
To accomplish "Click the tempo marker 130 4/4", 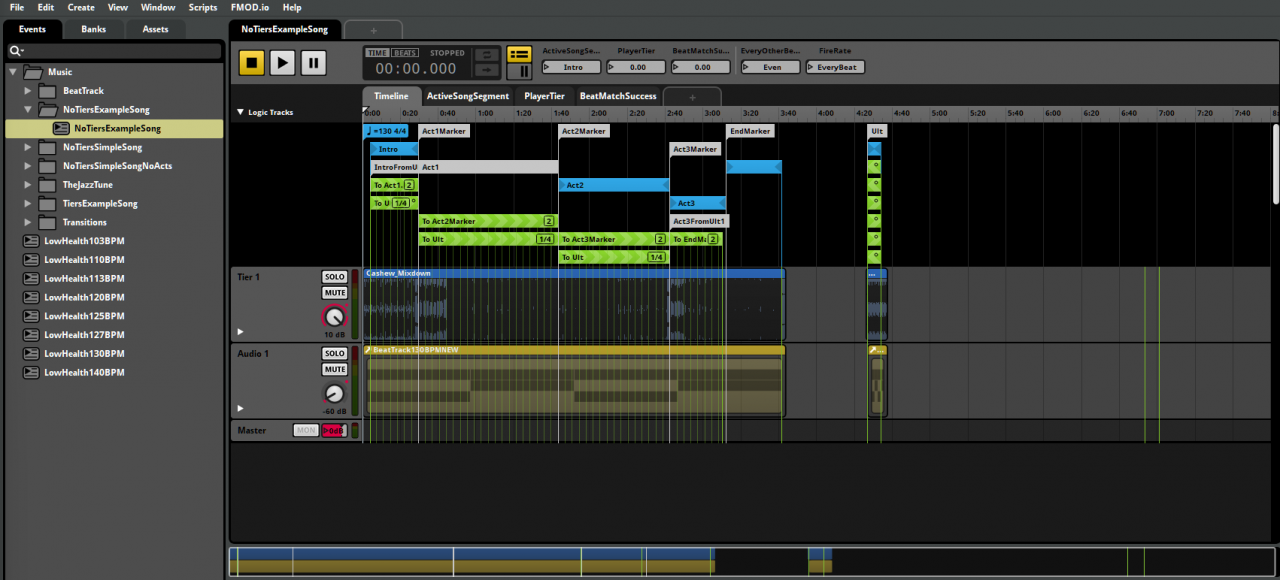I will click(388, 131).
